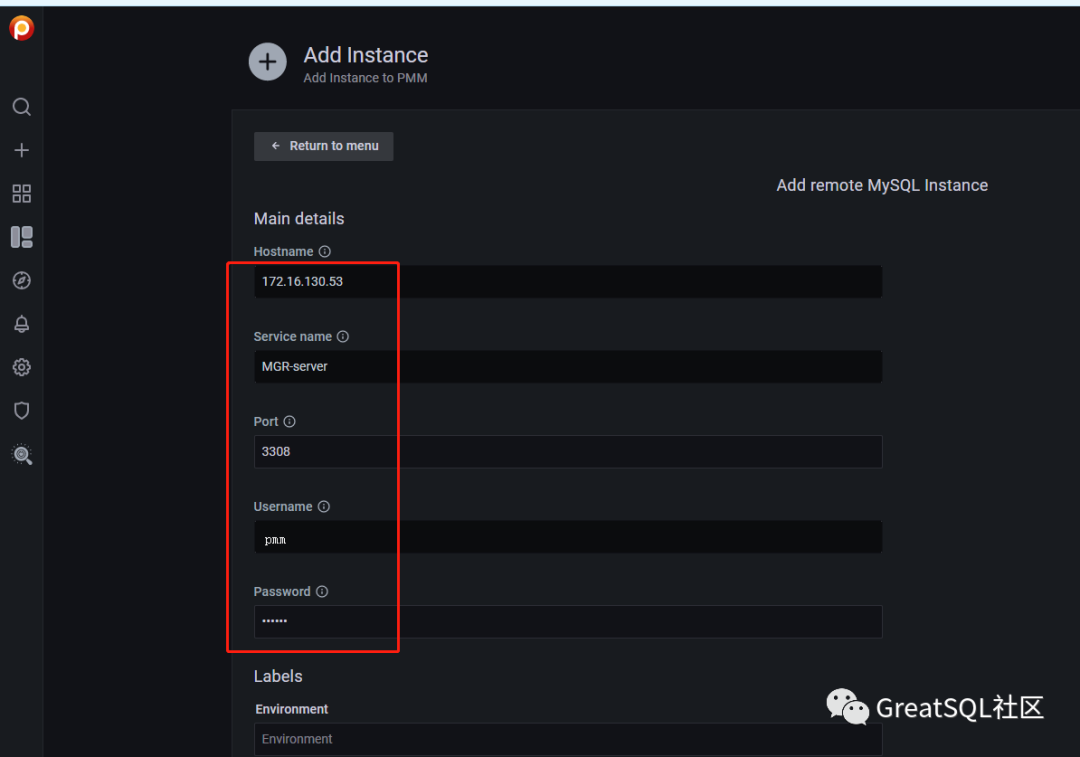Focus the Hostname field with 172.16.130.53
Viewport: 1080px width, 757px height.
[x=568, y=282]
